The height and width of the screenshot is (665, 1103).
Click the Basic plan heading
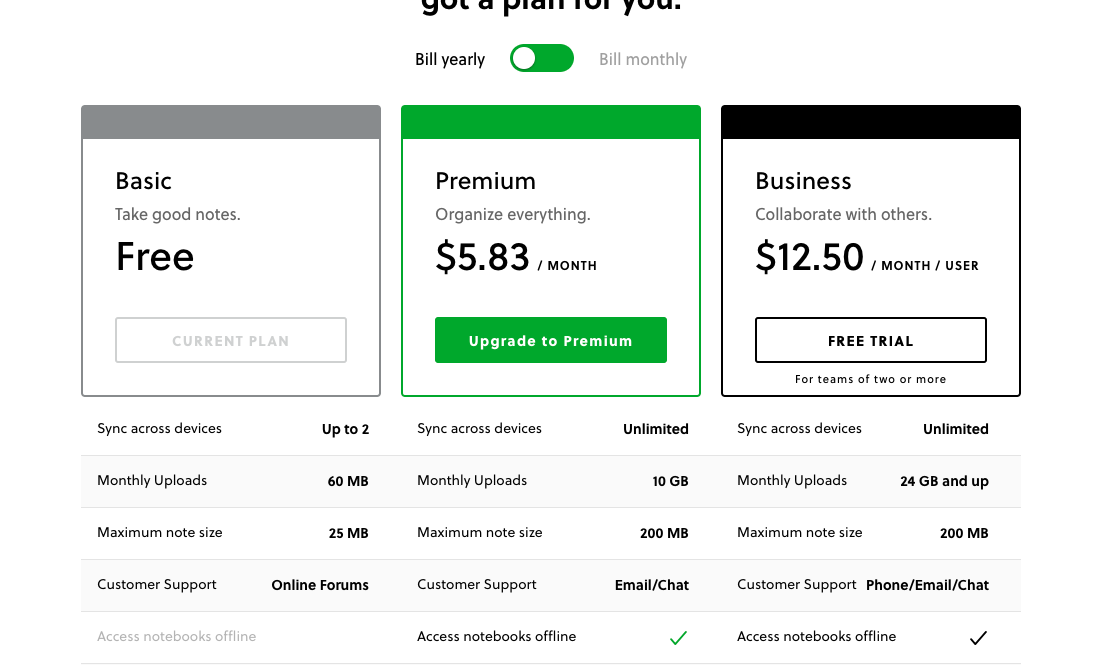pos(144,181)
